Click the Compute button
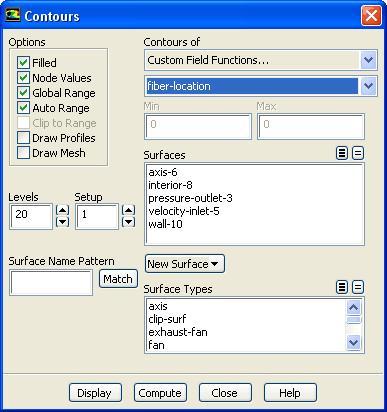This screenshot has width=387, height=412. (160, 393)
